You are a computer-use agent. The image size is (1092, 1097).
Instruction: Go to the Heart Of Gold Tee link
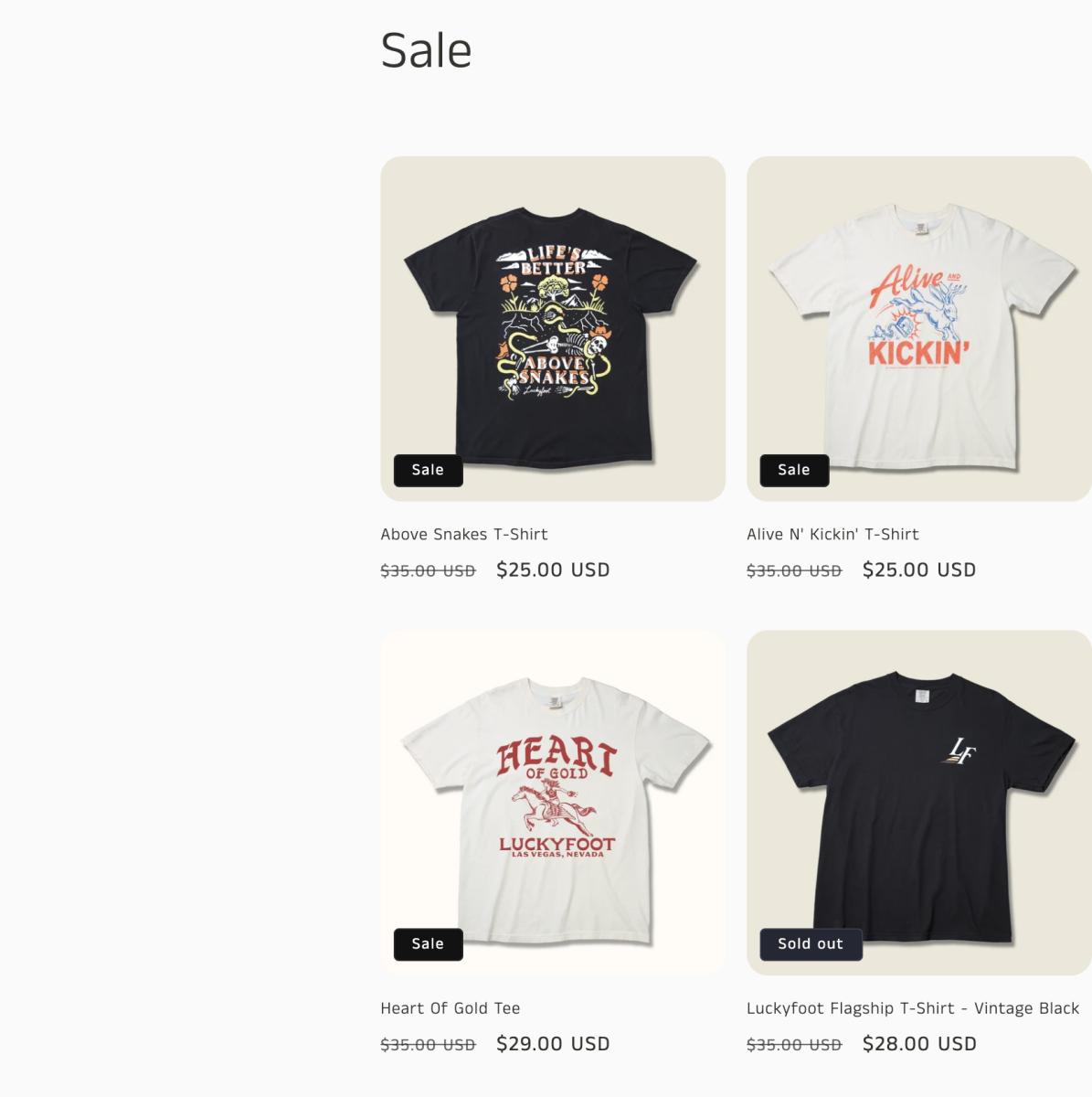[450, 1008]
